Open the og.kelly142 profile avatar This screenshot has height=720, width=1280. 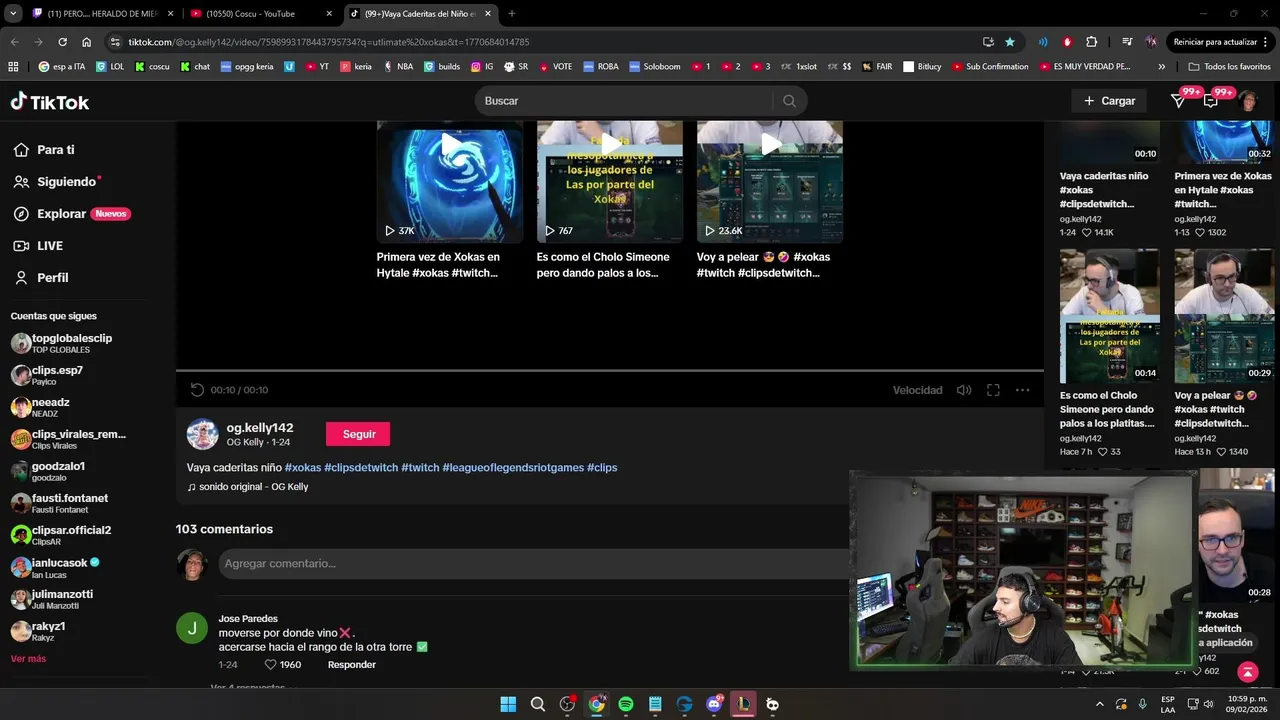[202, 434]
